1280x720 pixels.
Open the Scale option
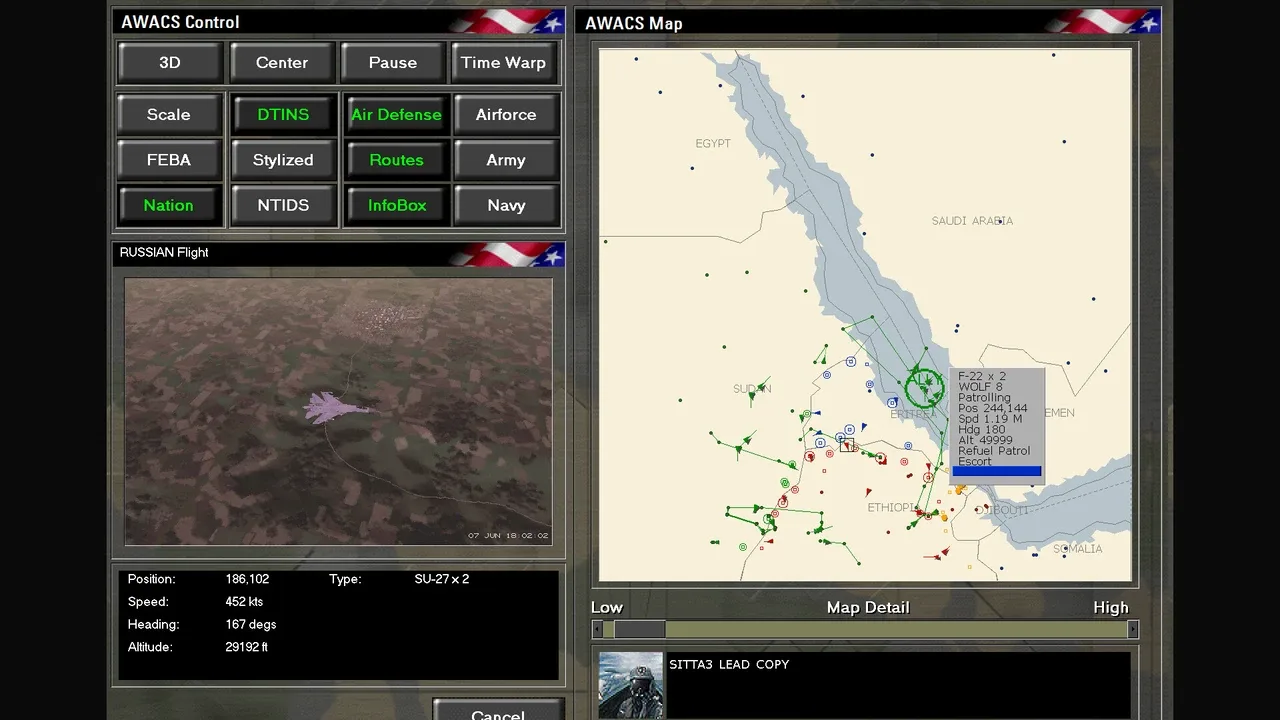(169, 114)
